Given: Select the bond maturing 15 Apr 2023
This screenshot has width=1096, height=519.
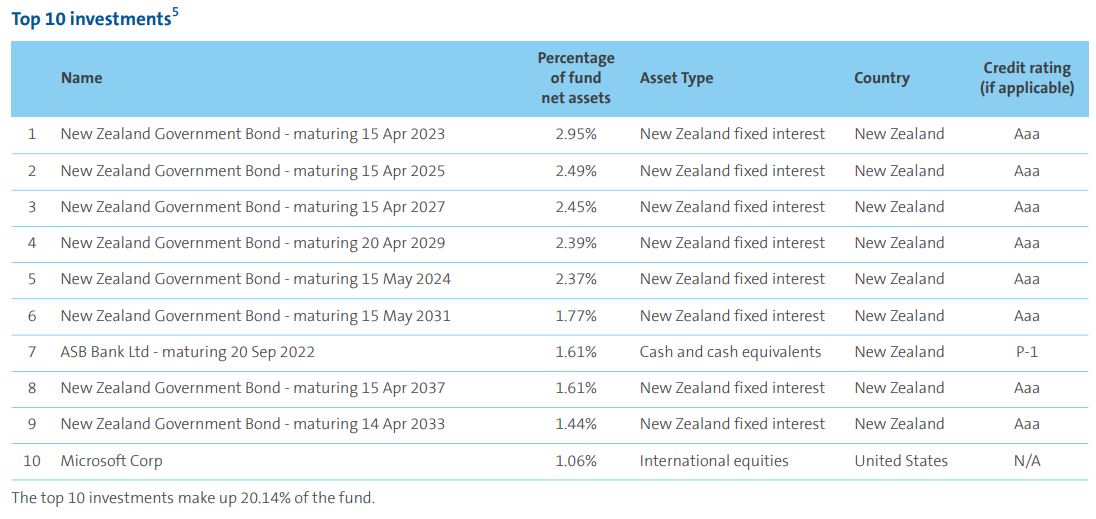Looking at the screenshot, I should click(252, 134).
